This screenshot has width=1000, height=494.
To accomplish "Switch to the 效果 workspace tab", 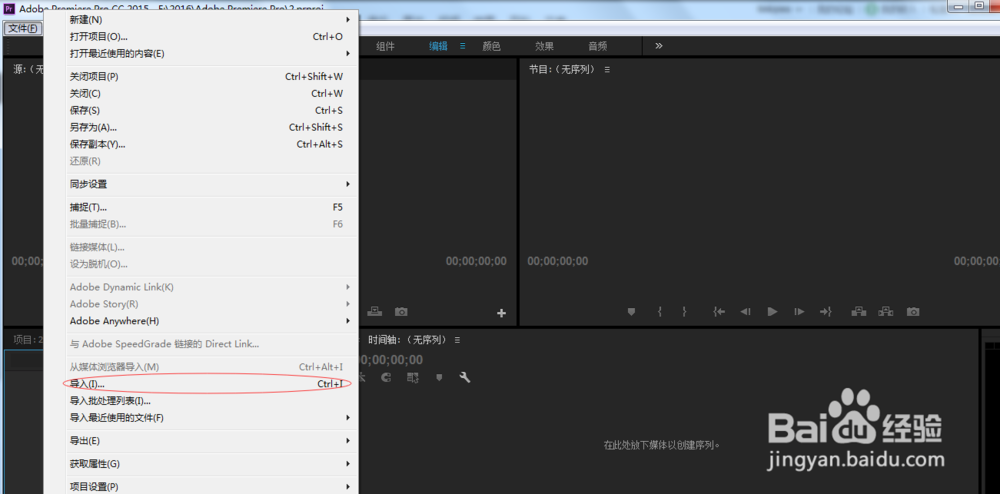I will pyautogui.click(x=544, y=46).
